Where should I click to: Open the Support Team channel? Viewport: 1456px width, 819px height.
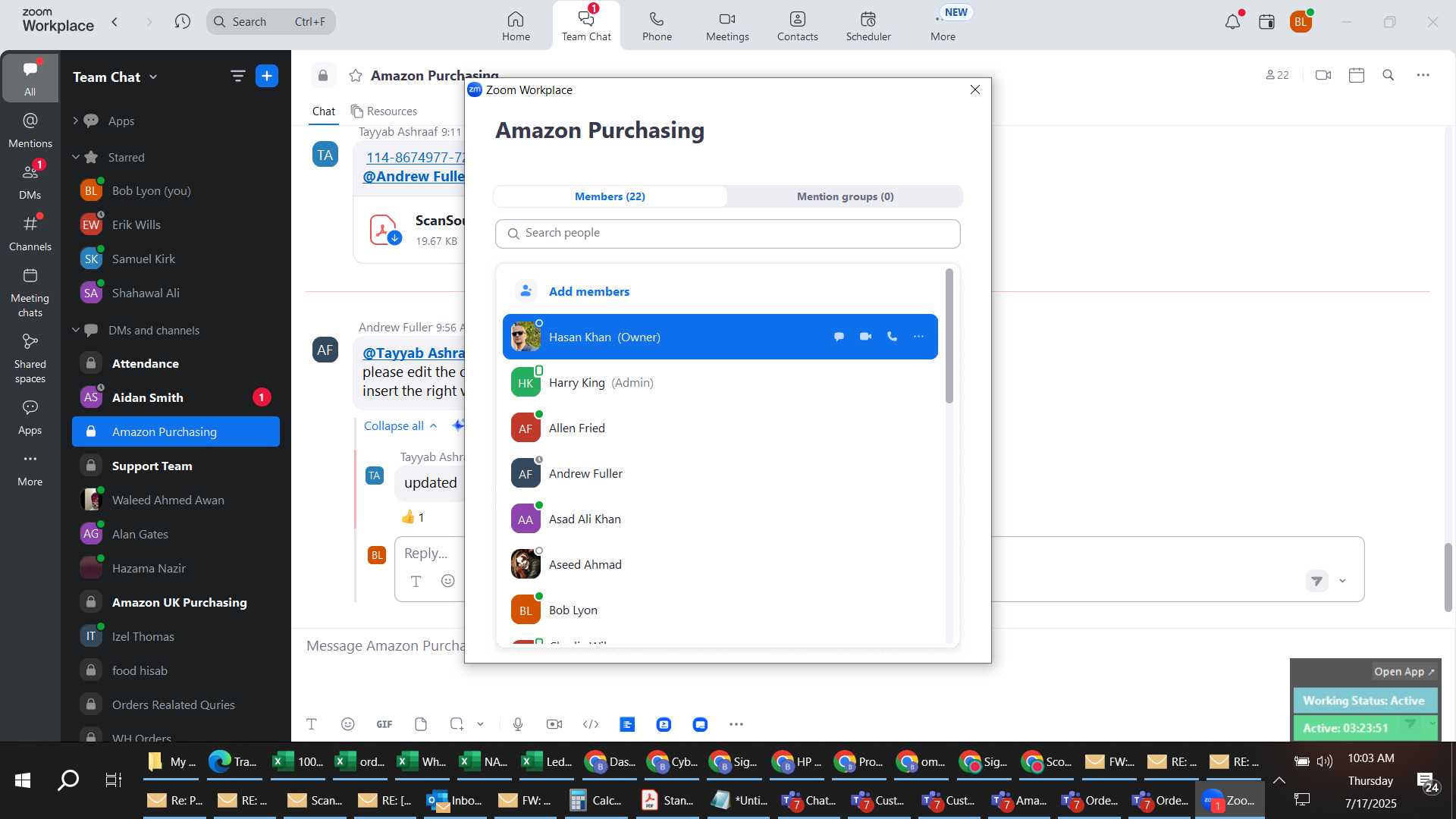176,466
